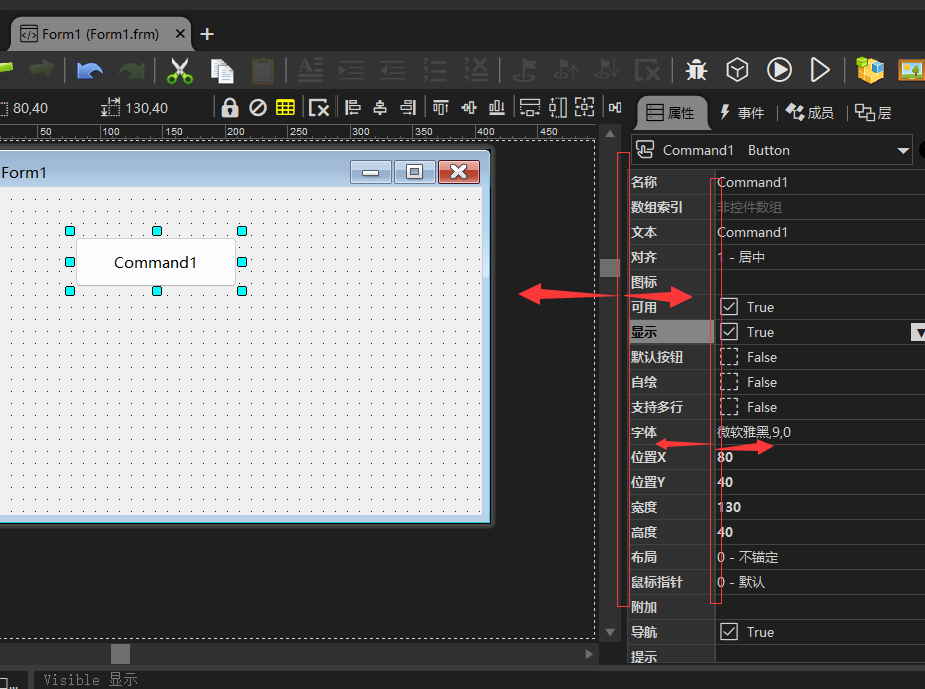Image resolution: width=925 pixels, height=689 pixels.
Task: Click the bug debug icon
Action: coord(697,70)
